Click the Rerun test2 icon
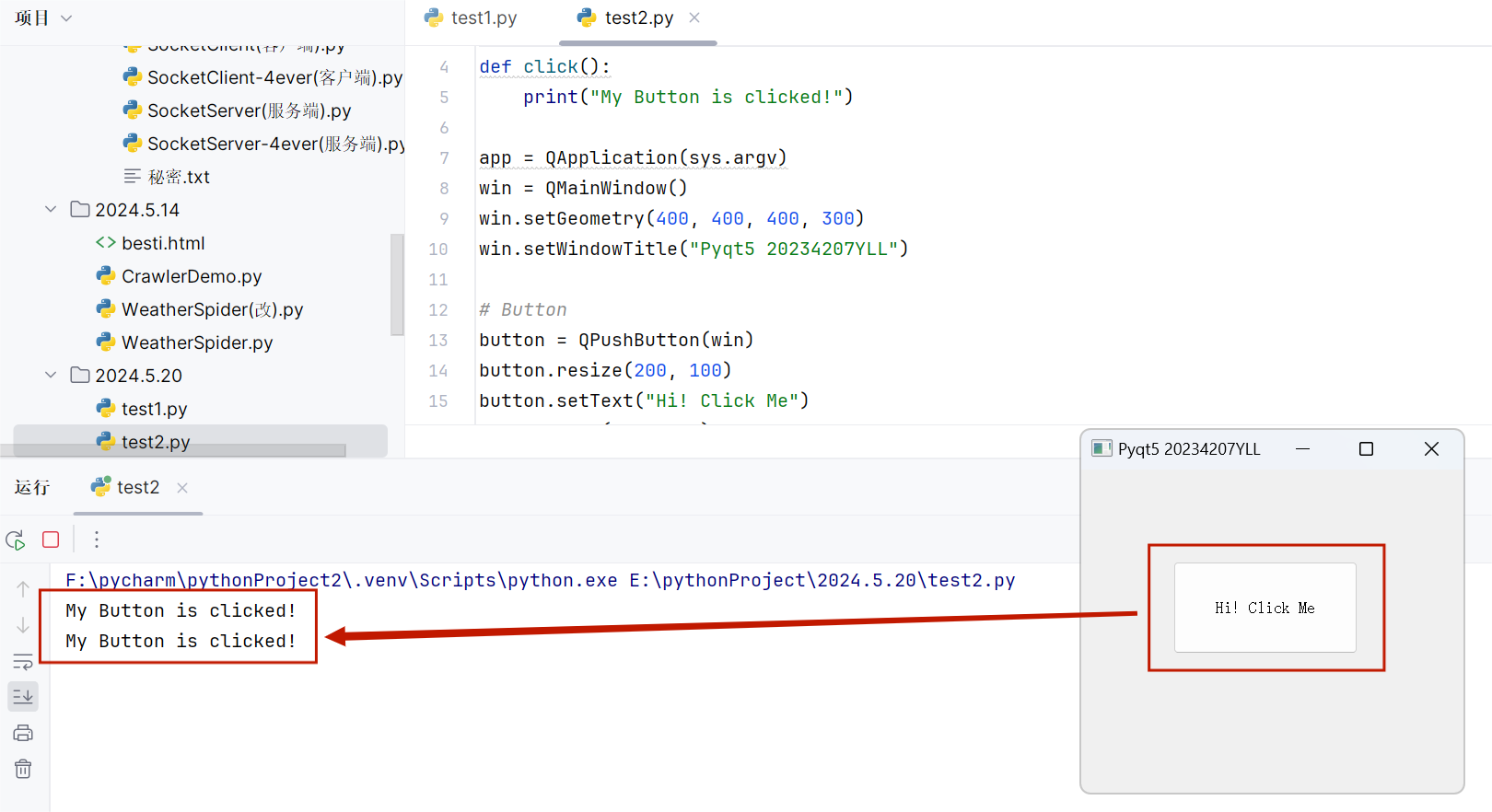The image size is (1492, 812). [x=16, y=540]
